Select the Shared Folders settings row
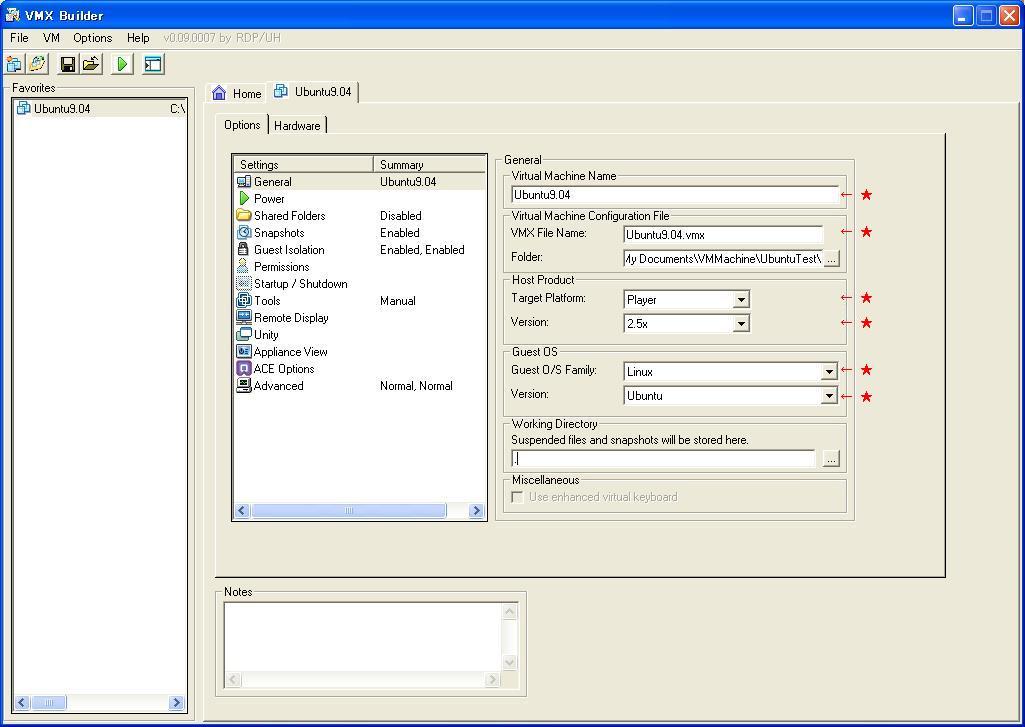 (360, 216)
